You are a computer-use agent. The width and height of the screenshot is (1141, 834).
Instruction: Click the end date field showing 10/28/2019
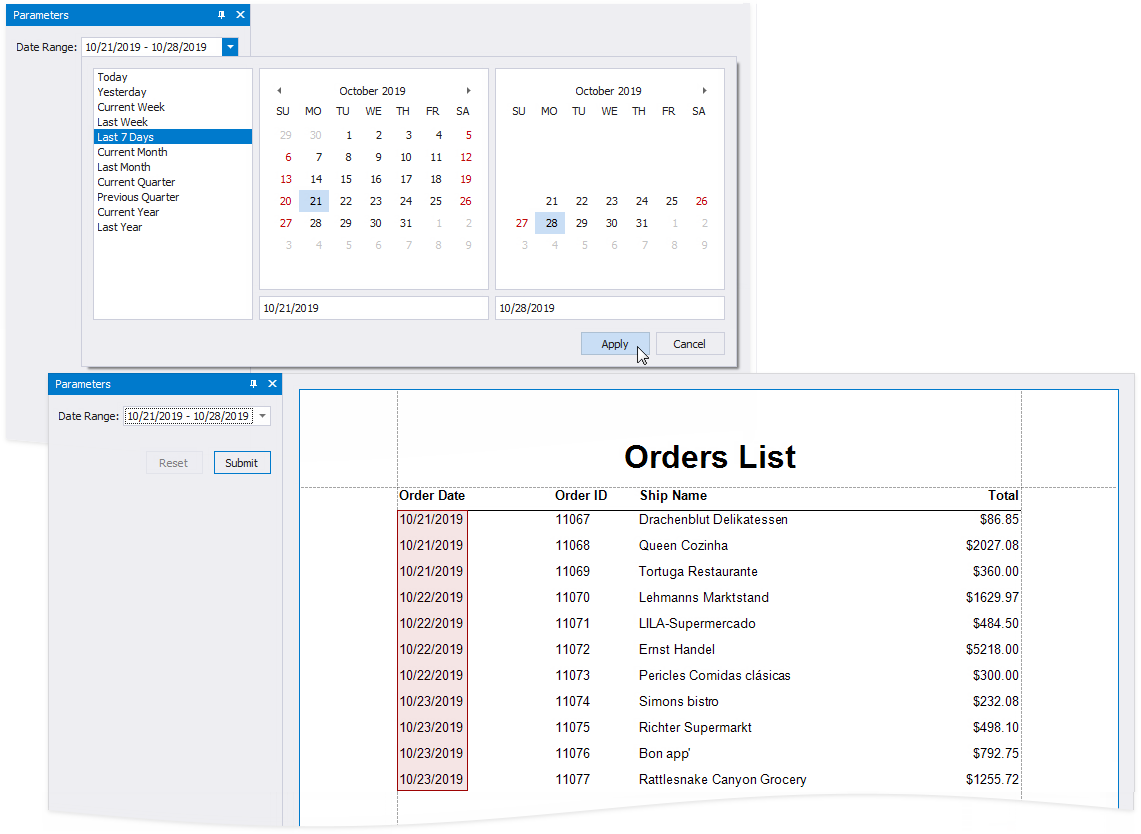(x=609, y=308)
